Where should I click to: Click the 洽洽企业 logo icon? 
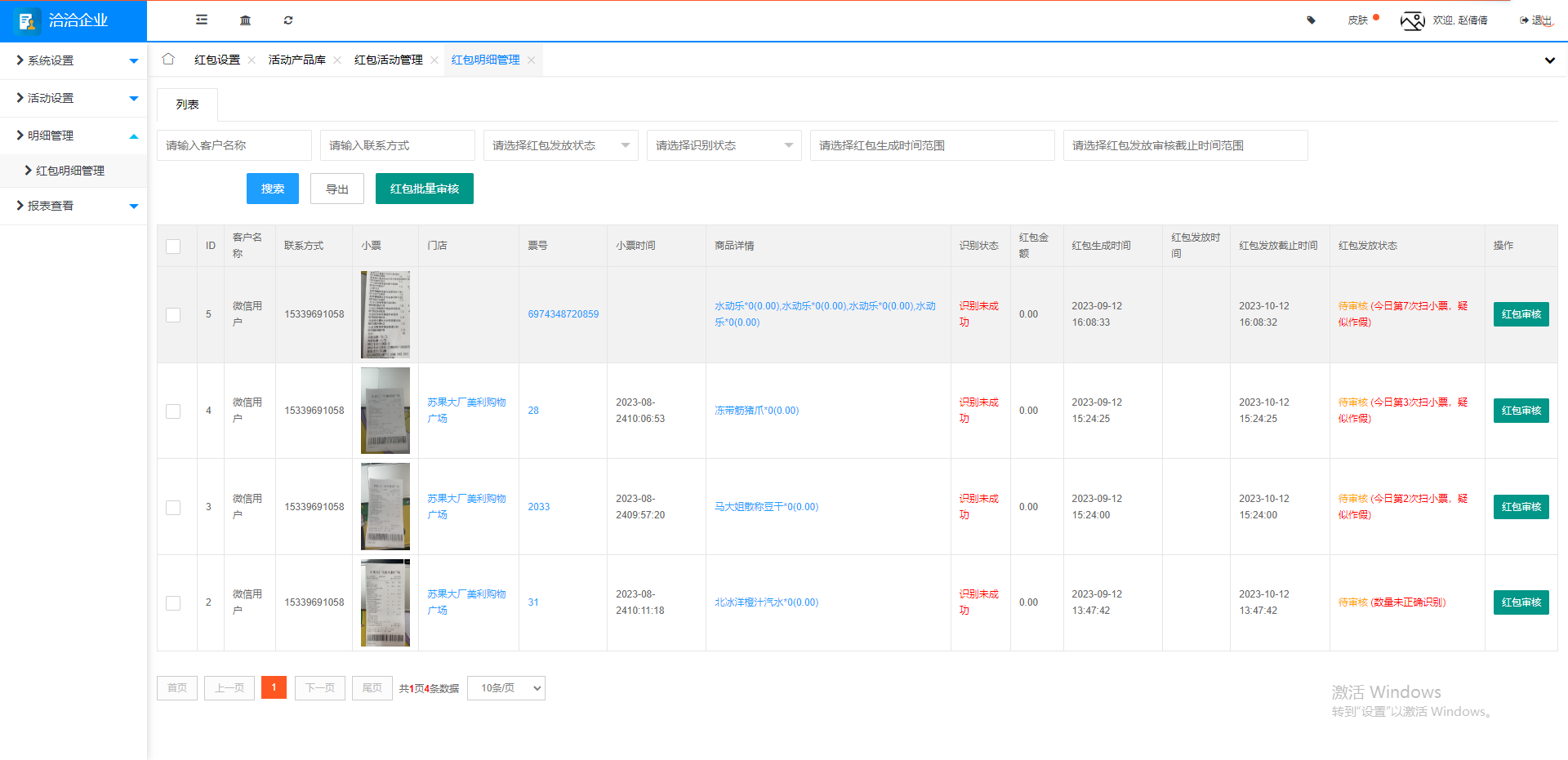click(x=28, y=20)
